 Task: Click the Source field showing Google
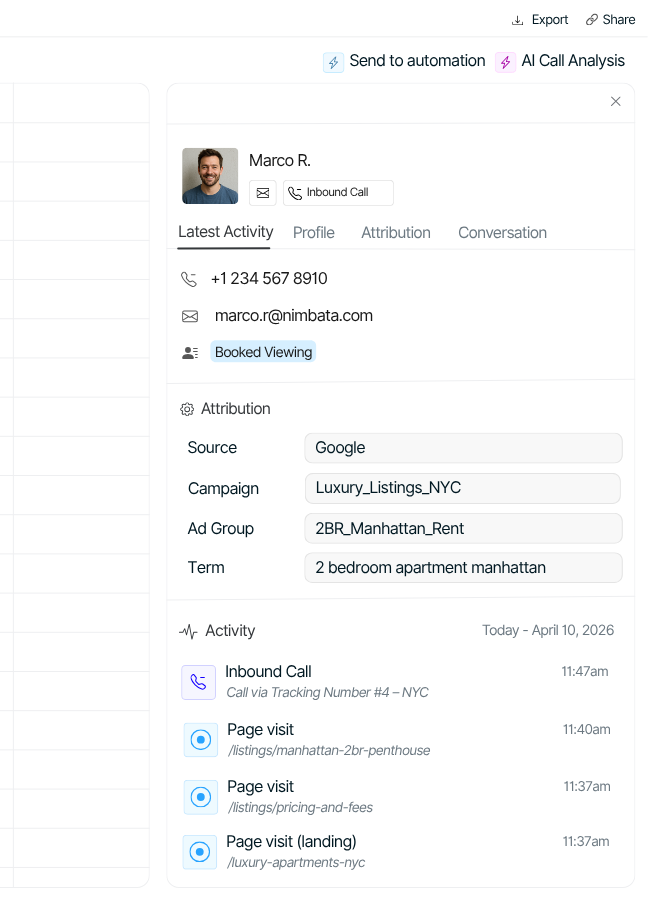pos(463,448)
